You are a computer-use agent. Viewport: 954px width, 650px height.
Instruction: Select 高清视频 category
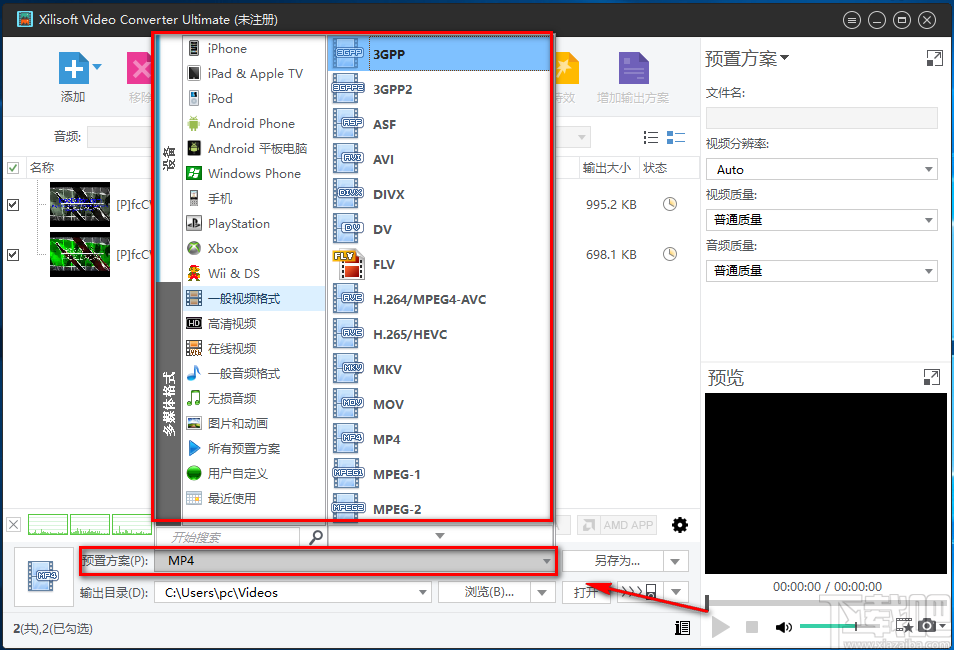(254, 323)
